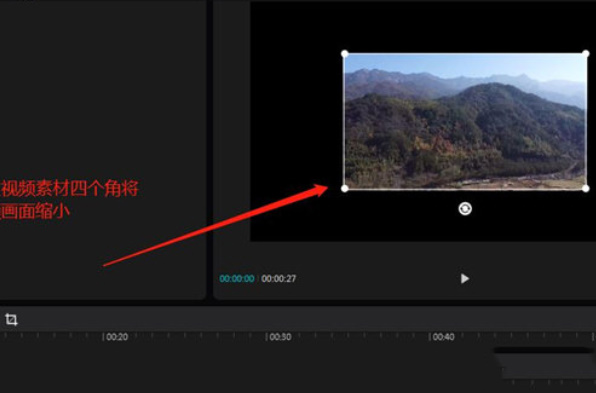This screenshot has width=596, height=393.
Task: Play the video preview
Action: 464,279
